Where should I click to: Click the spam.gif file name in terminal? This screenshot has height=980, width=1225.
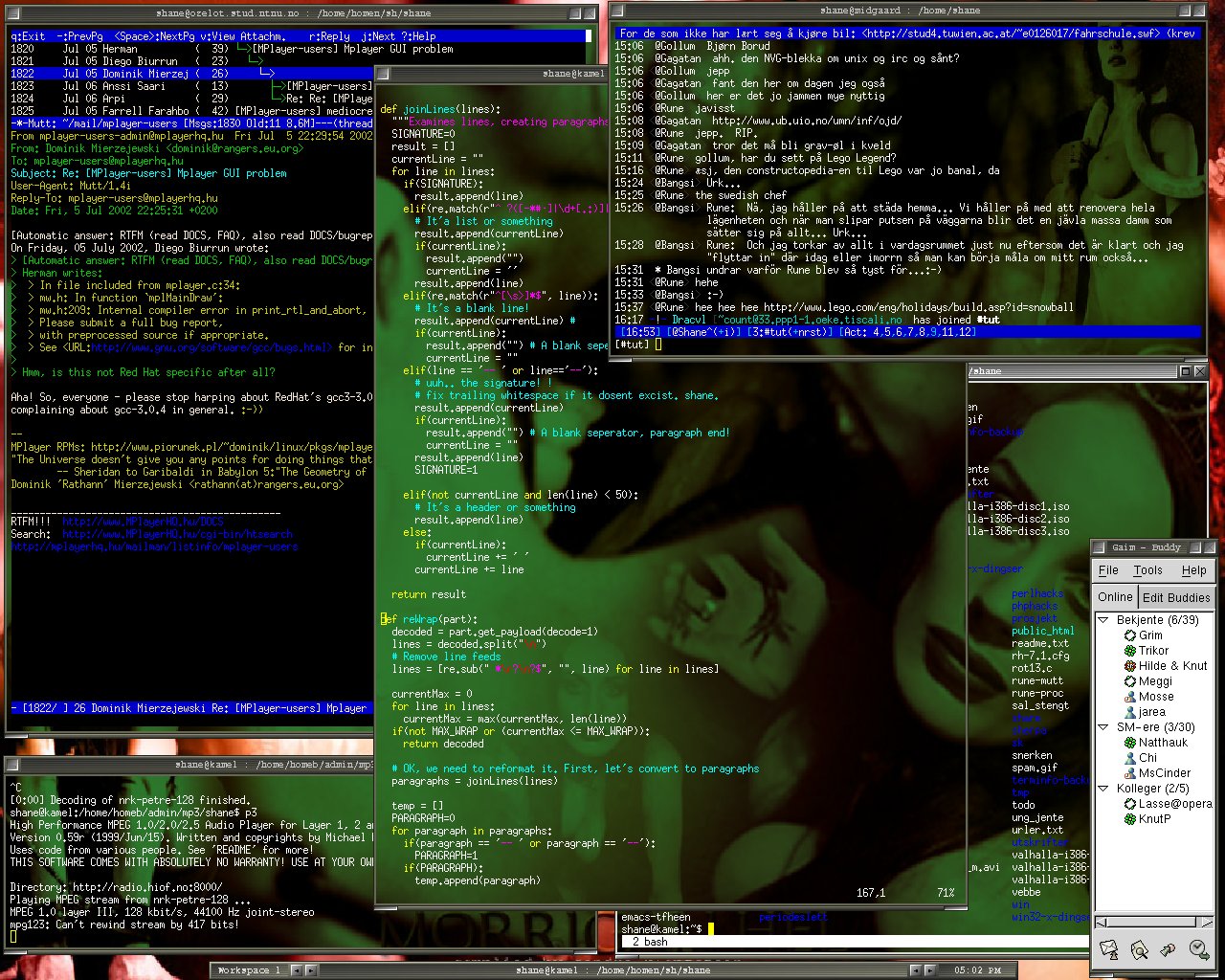click(x=1035, y=768)
